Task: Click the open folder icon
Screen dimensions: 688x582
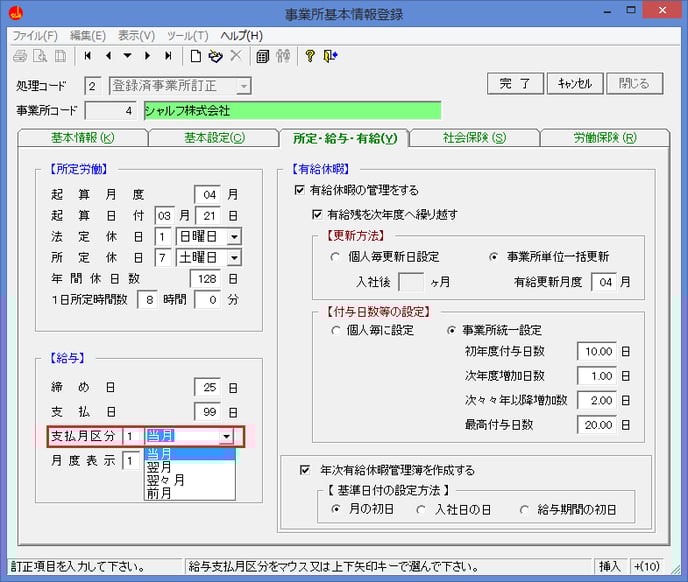Action: click(215, 56)
